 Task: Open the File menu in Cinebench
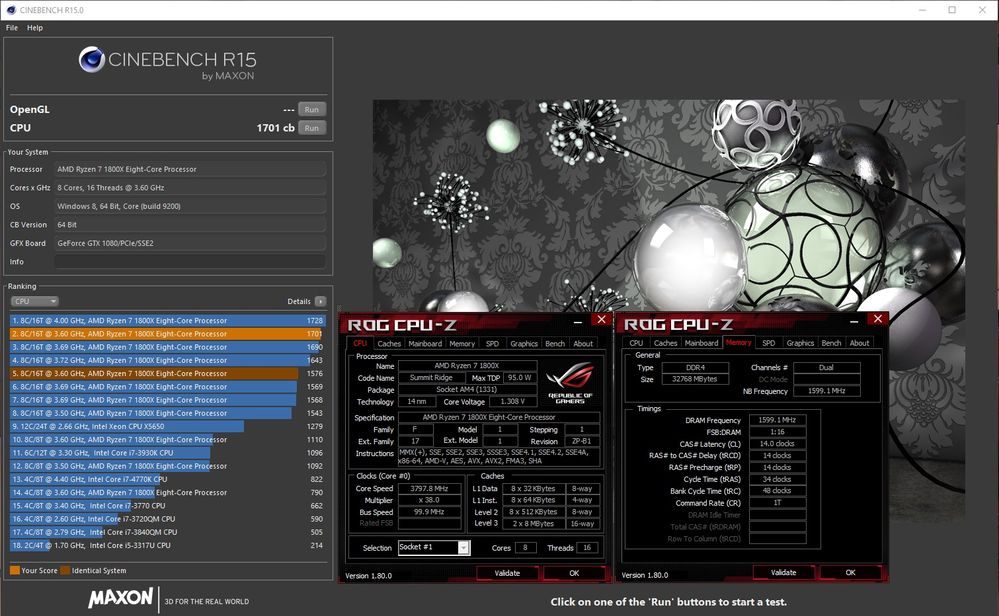tap(12, 28)
